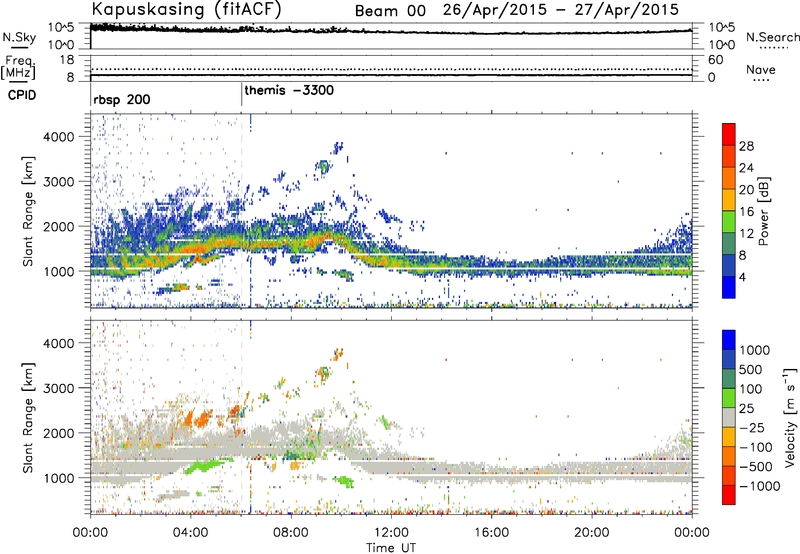
Task: Click the 'Power [dB]' color bar label
Action: [764, 211]
